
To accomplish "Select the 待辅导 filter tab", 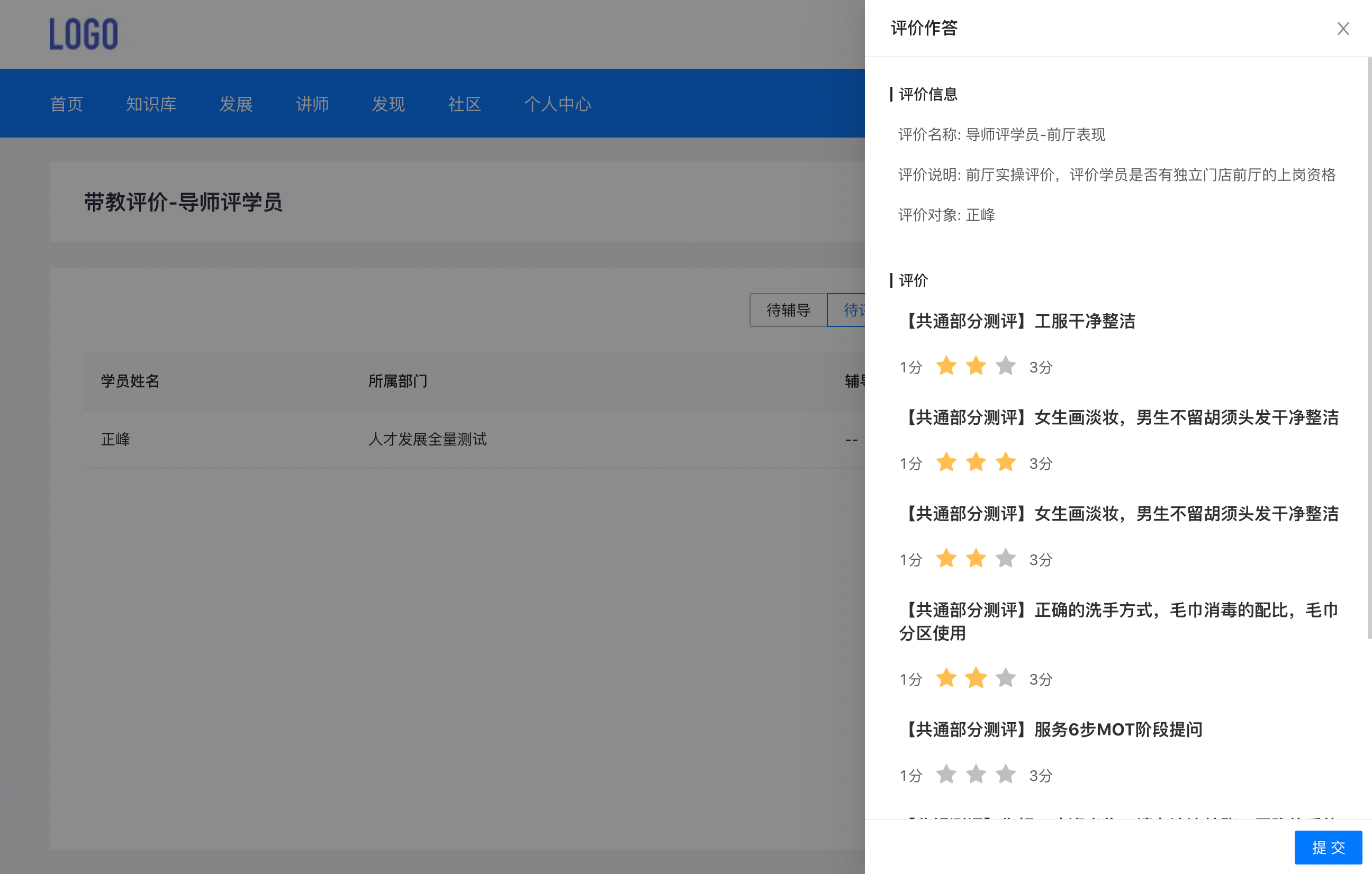I will click(x=788, y=309).
